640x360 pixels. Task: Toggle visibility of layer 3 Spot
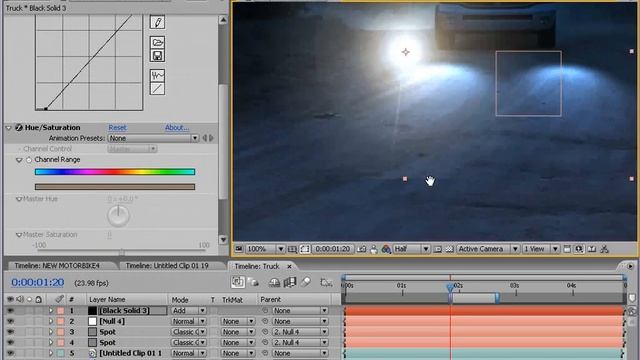10,332
